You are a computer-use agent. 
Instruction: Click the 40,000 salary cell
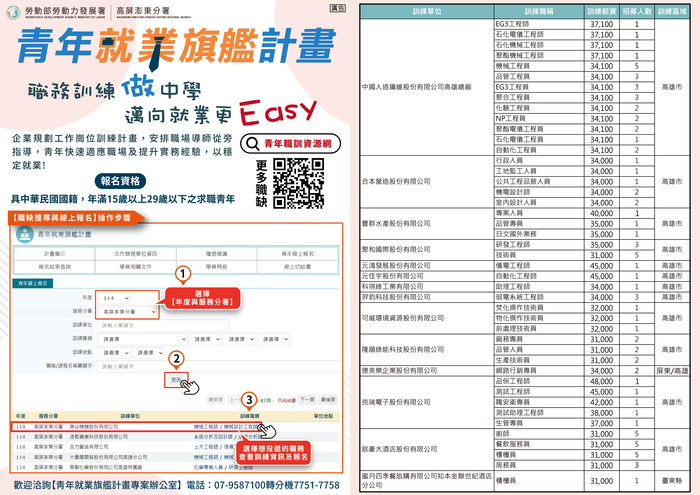click(601, 213)
